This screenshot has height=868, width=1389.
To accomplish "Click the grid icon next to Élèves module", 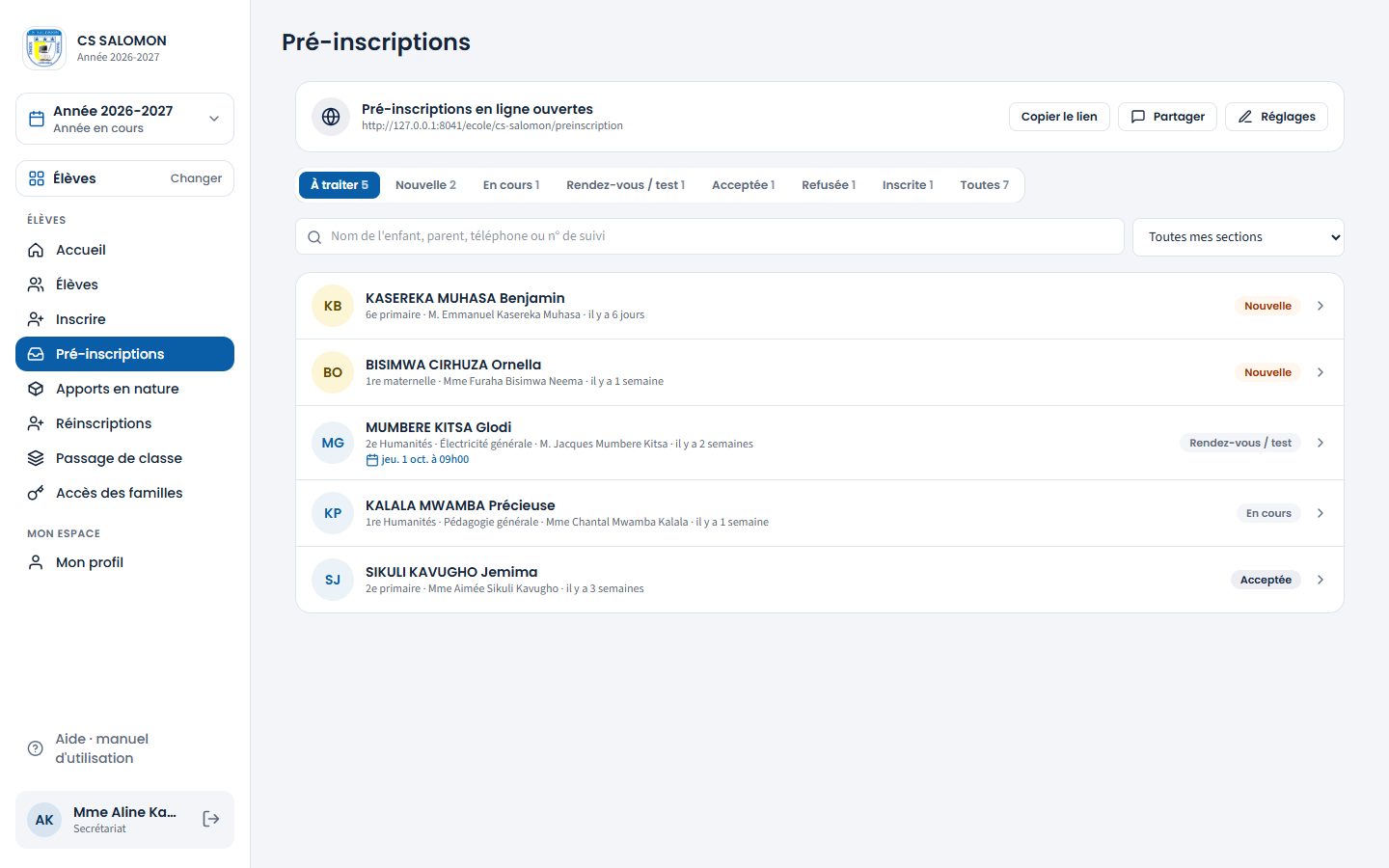I will click(37, 178).
